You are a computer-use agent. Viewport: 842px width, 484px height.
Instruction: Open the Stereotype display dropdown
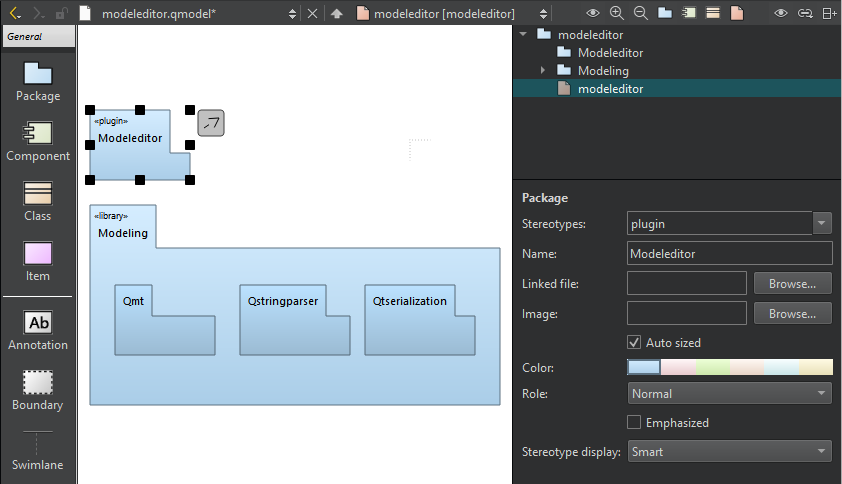pos(729,451)
